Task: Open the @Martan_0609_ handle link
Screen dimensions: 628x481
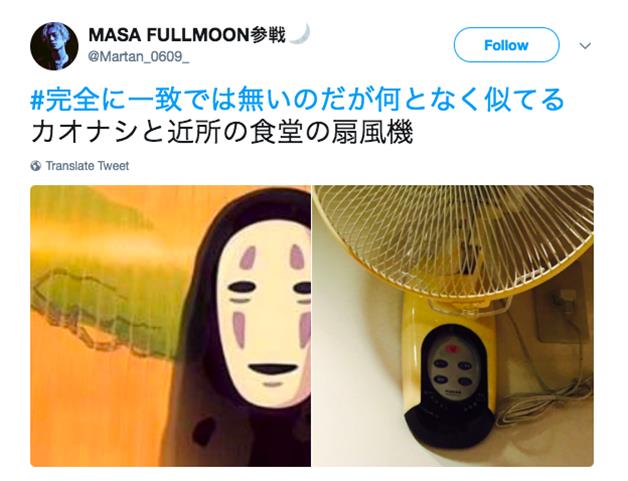Action: 138,57
